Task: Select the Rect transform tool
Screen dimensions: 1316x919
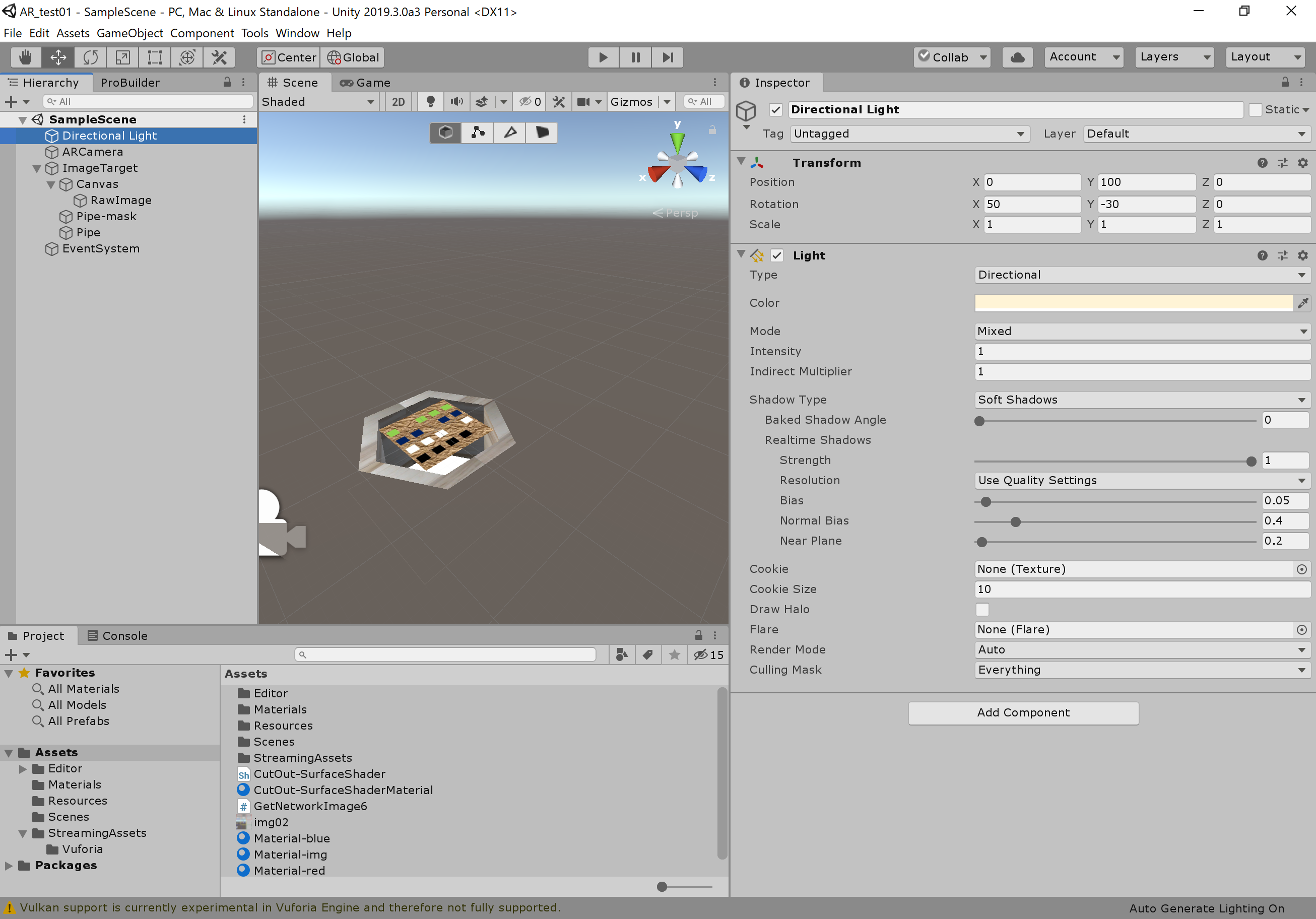Action: [155, 57]
